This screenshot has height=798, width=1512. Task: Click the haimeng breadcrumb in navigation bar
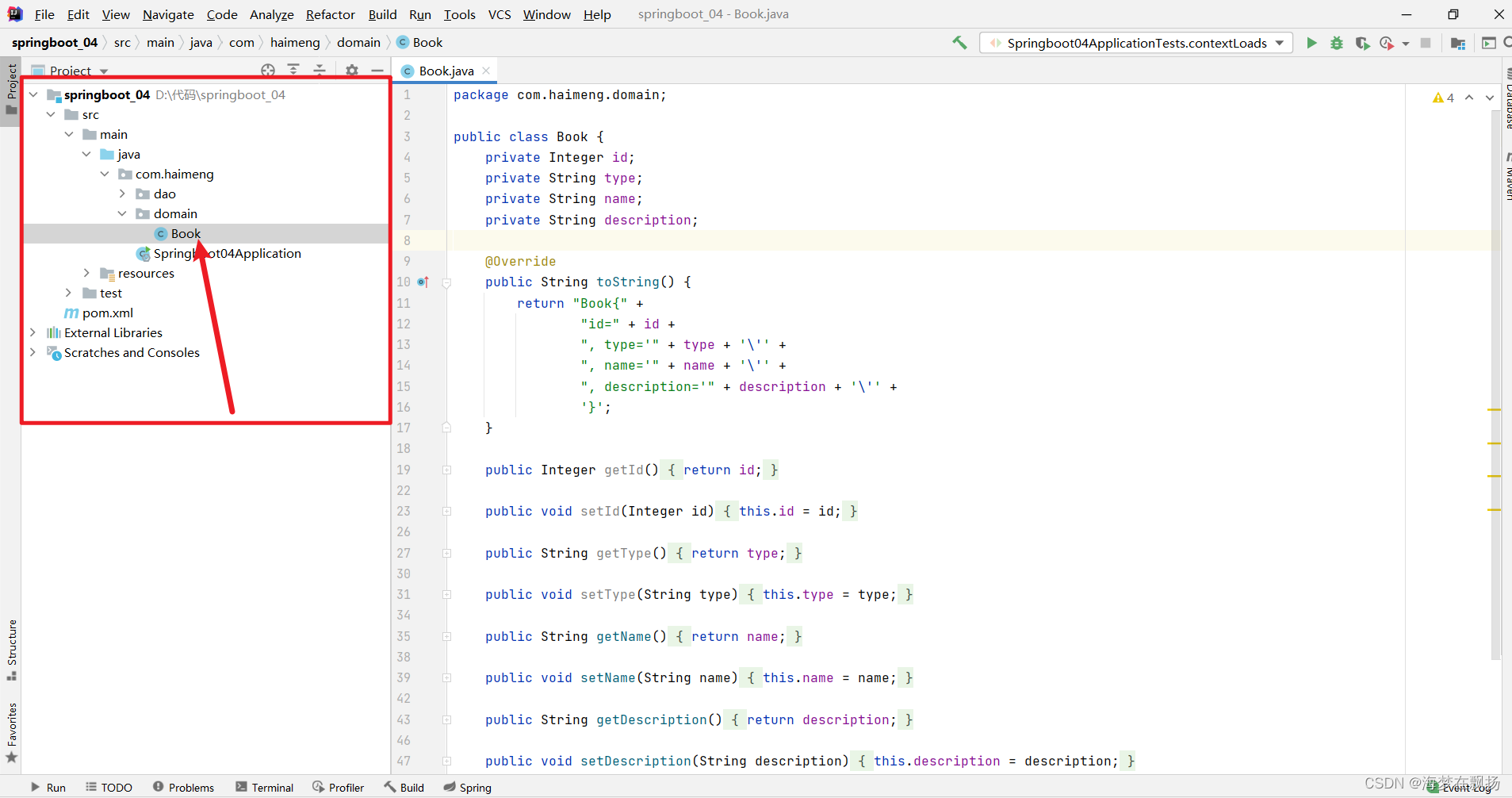295,43
